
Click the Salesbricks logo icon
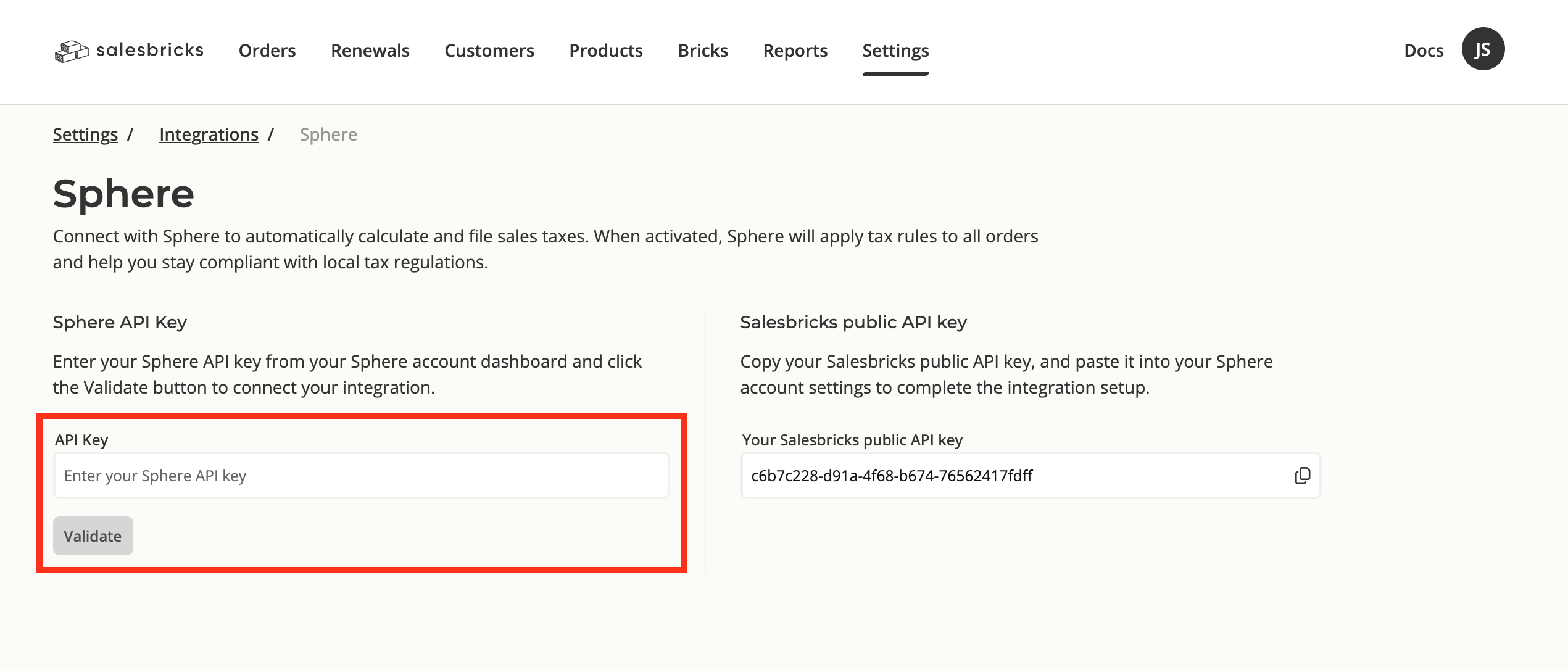(x=72, y=51)
